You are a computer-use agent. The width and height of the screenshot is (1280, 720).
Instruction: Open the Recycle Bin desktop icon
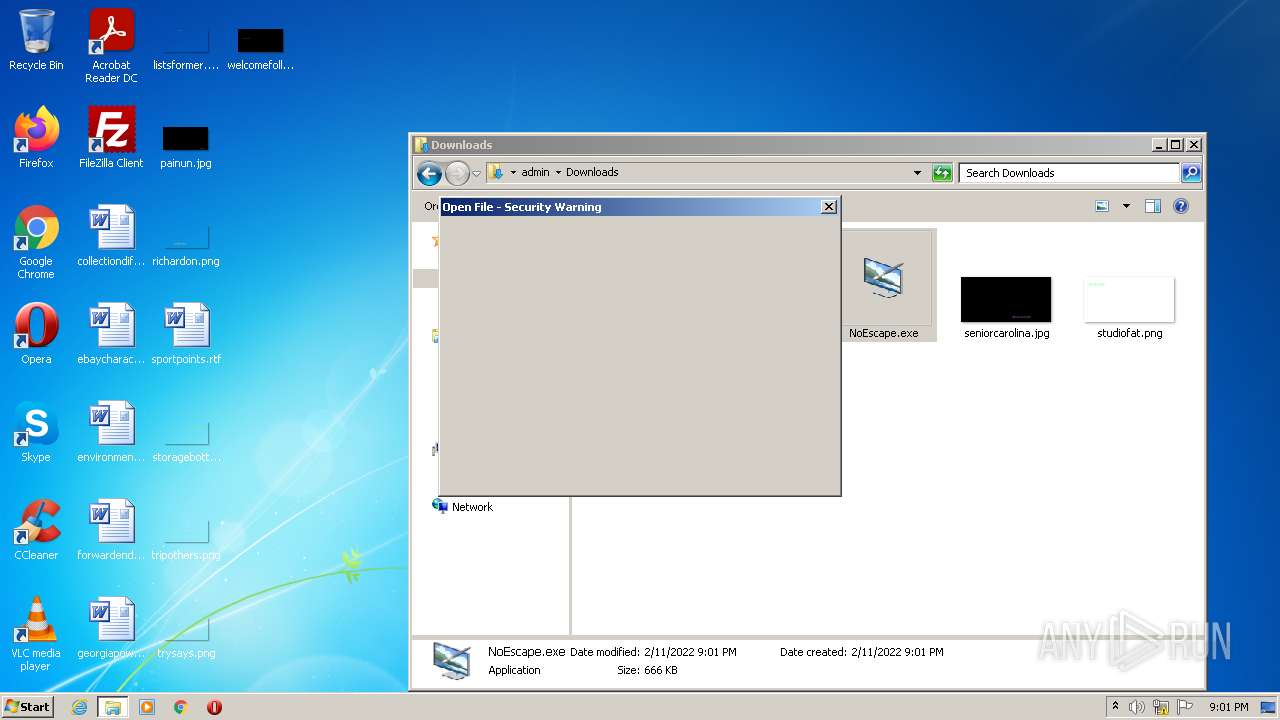click(x=36, y=40)
